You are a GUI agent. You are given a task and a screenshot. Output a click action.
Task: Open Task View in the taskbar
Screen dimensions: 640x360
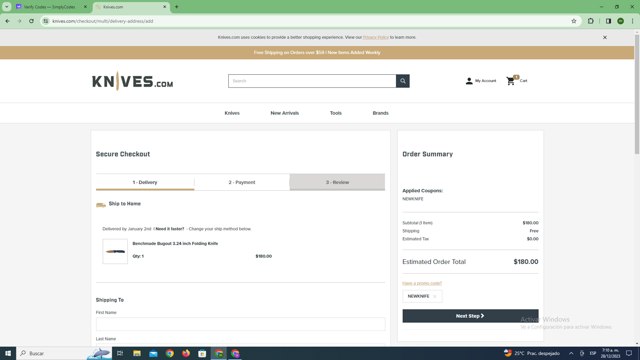120,353
